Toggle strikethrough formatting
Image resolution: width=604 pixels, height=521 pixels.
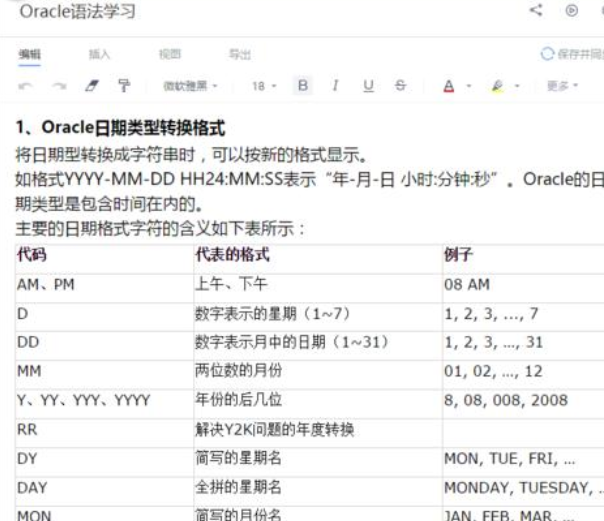click(400, 85)
